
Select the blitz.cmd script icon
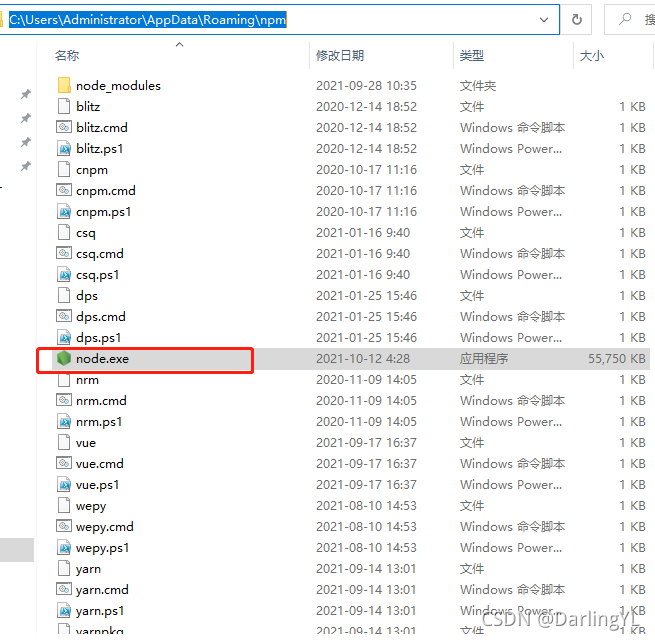(64, 127)
